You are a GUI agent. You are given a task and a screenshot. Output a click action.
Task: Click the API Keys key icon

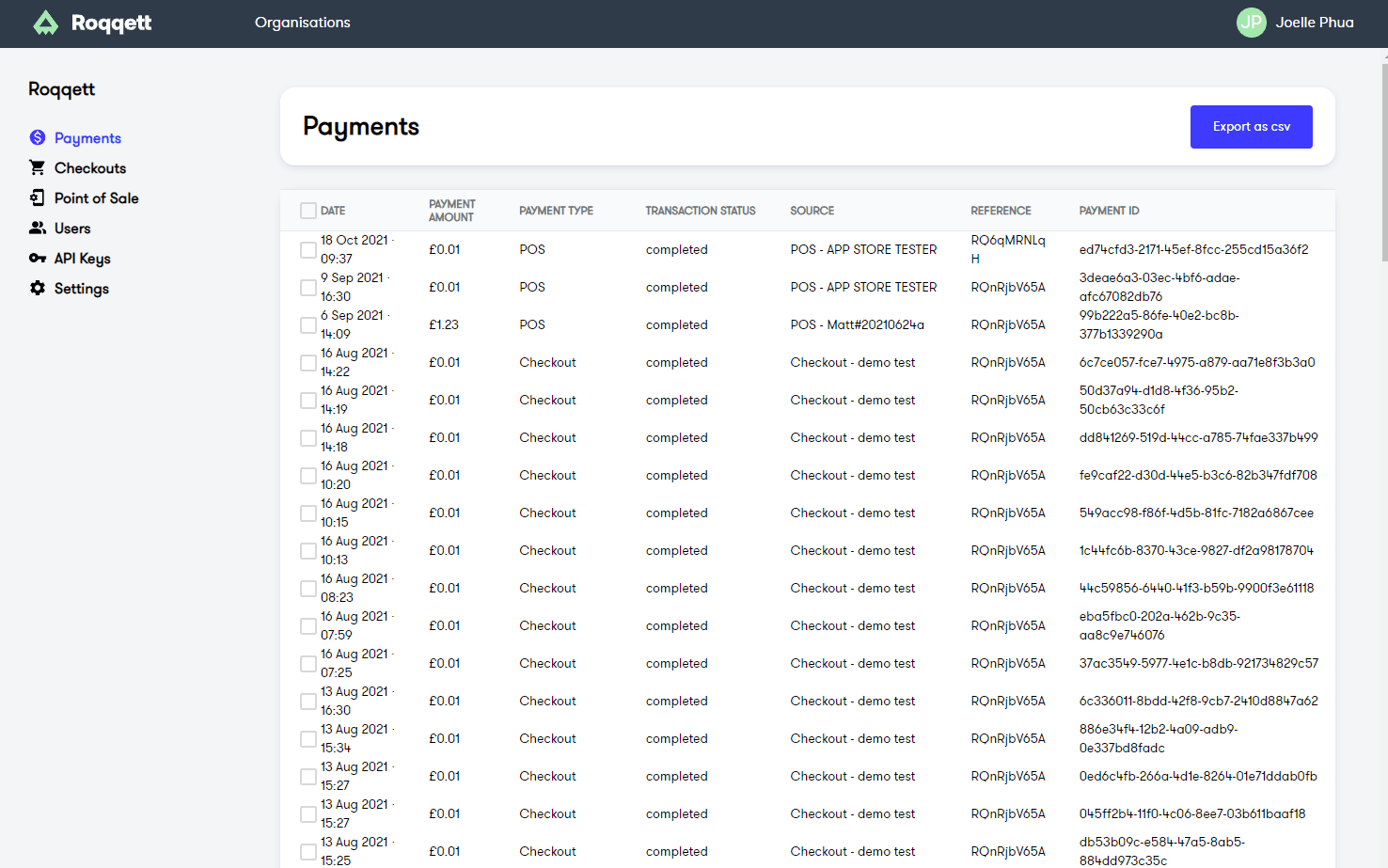coord(38,258)
